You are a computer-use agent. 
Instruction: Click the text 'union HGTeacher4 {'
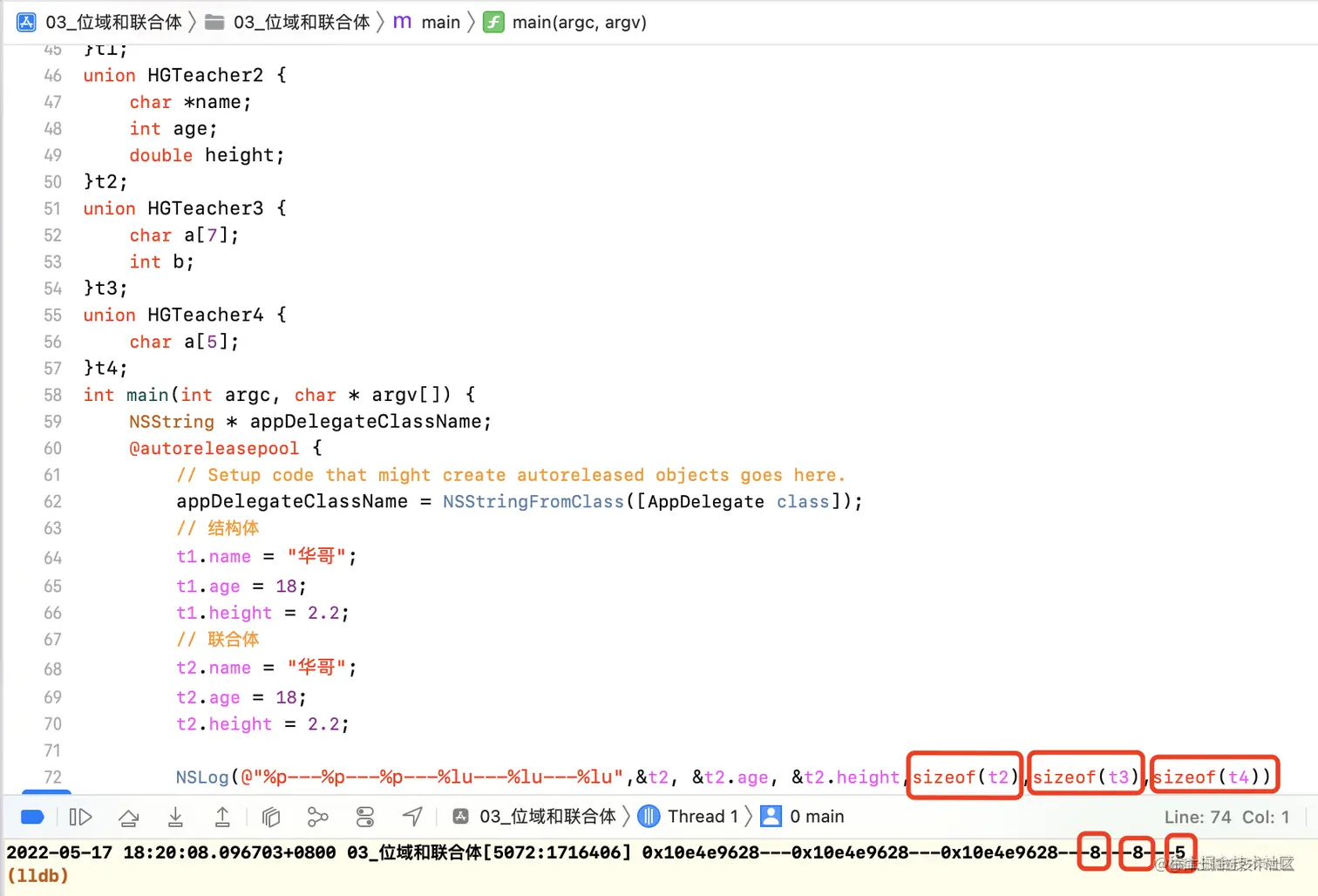tap(185, 315)
